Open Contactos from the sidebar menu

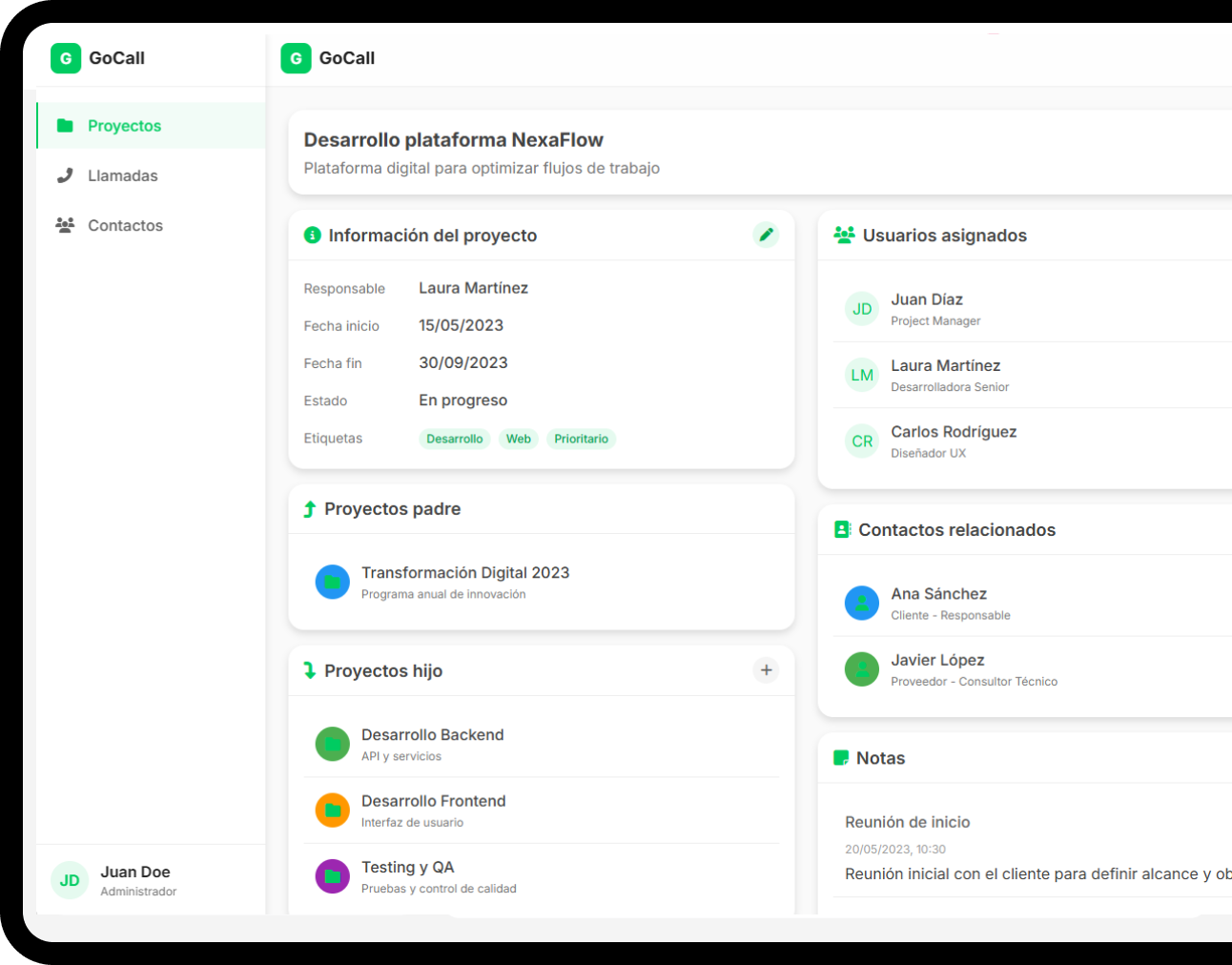pyautogui.click(x=125, y=226)
